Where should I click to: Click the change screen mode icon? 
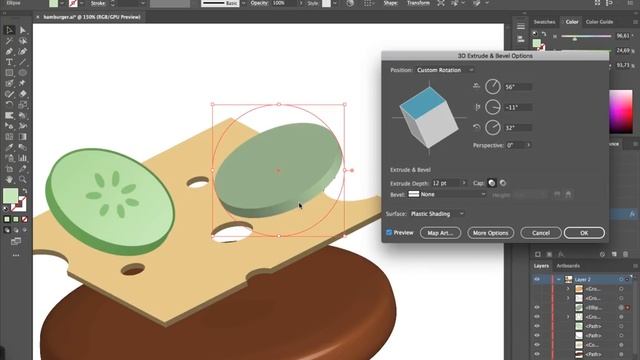16,242
